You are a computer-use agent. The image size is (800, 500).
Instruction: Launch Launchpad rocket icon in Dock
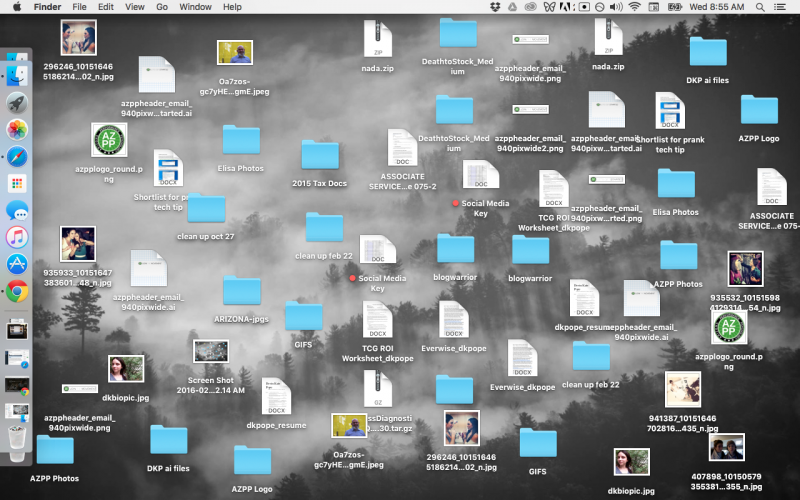17,102
